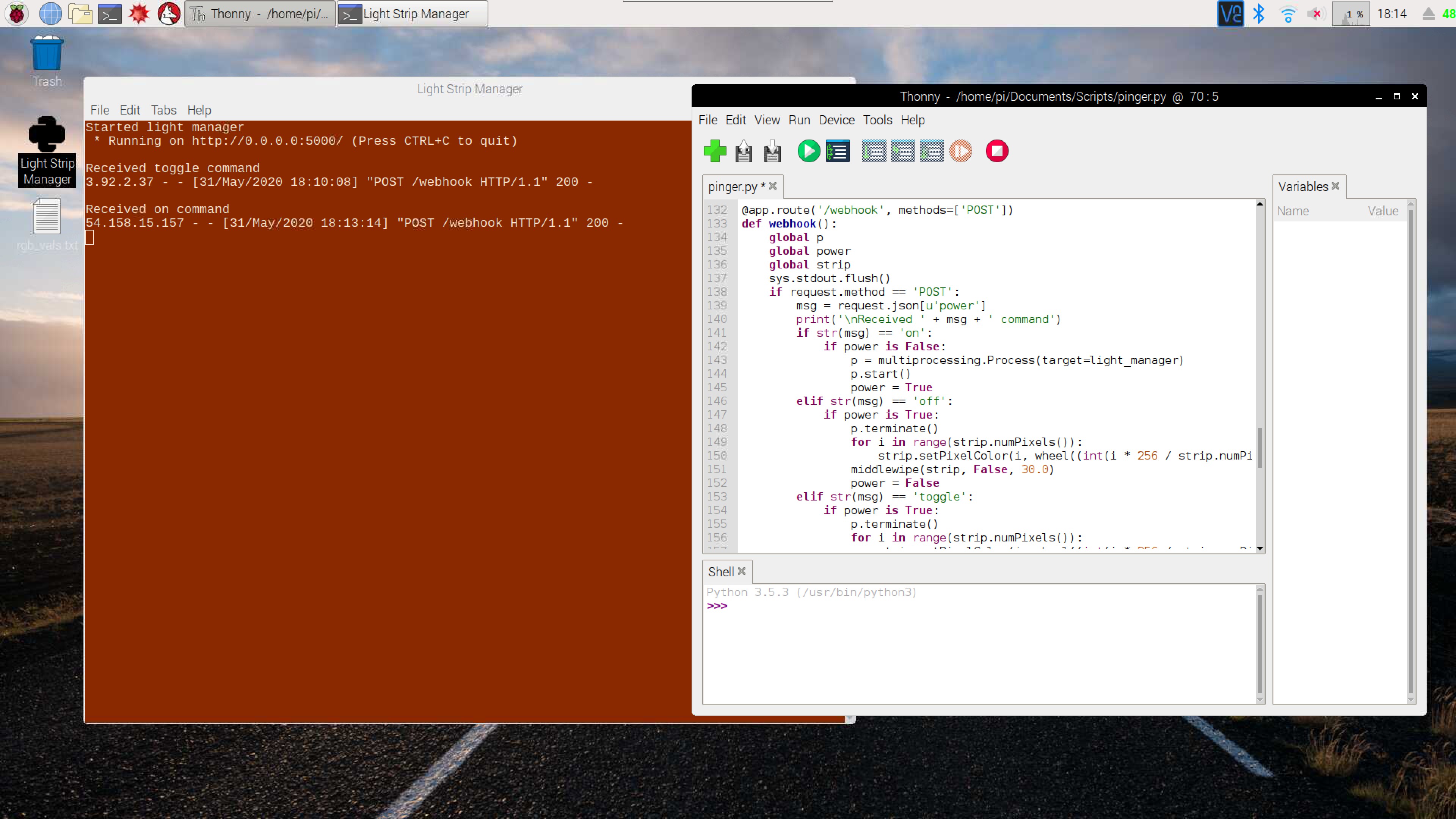The width and height of the screenshot is (1456, 819).
Task: Open the Device menu in Thonny
Action: [x=836, y=120]
